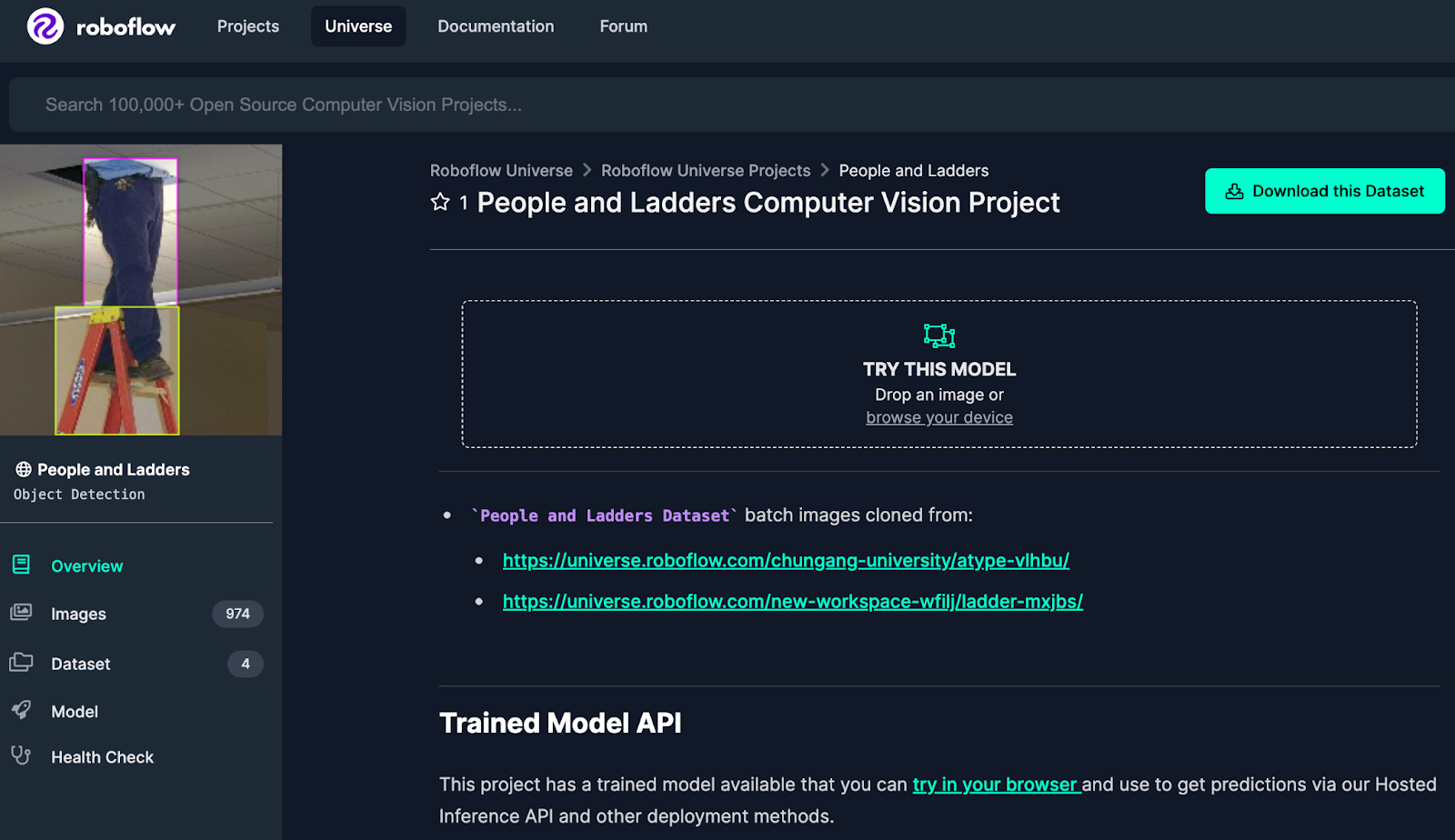
Task: Click the Object Detection label
Action: tap(79, 495)
